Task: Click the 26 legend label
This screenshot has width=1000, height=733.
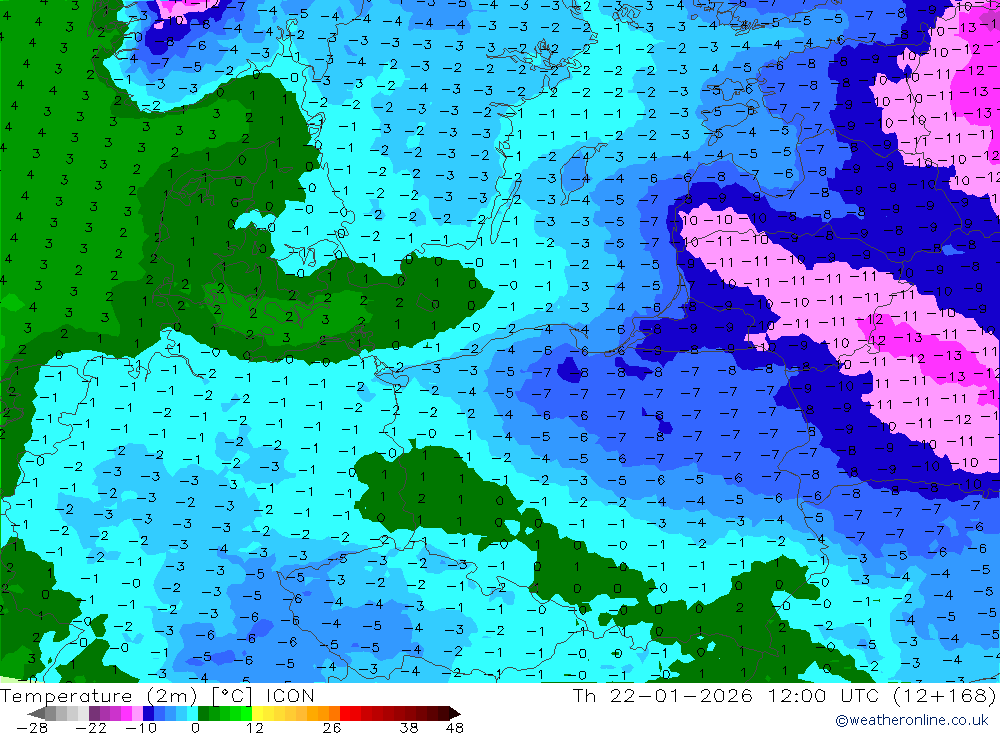Action: click(332, 727)
